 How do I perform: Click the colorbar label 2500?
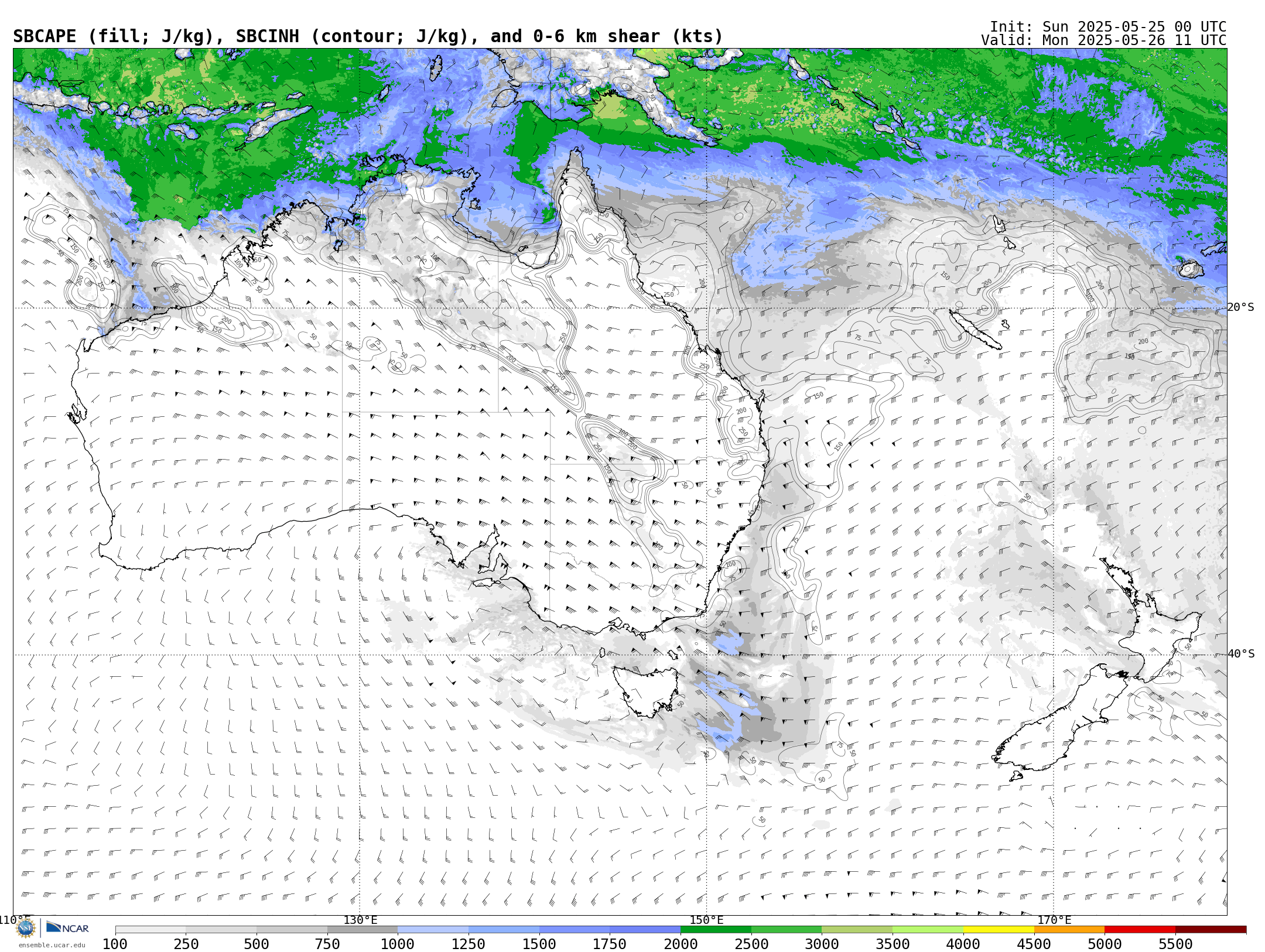pyautogui.click(x=751, y=944)
